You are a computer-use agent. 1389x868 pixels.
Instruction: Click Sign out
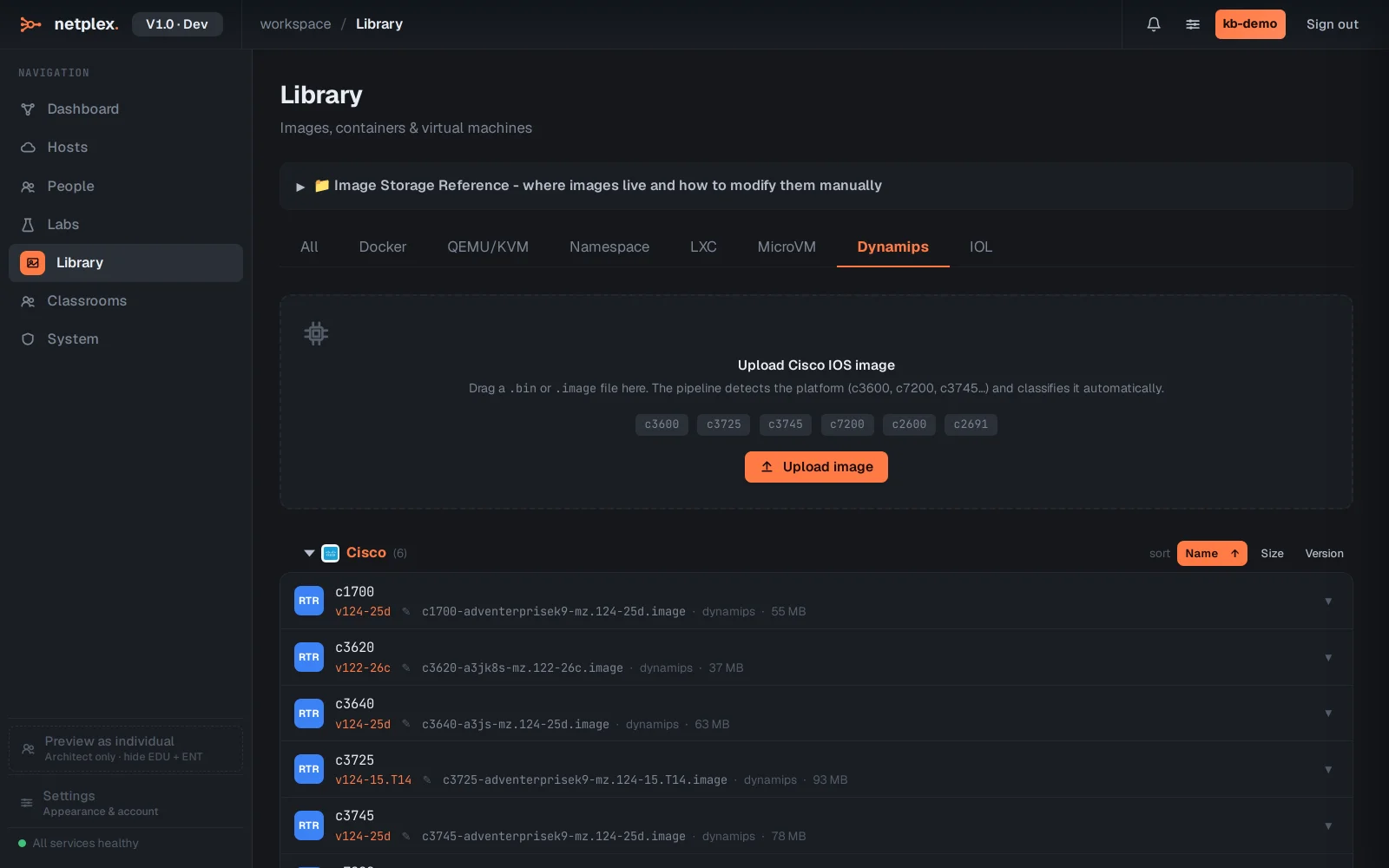click(x=1333, y=24)
